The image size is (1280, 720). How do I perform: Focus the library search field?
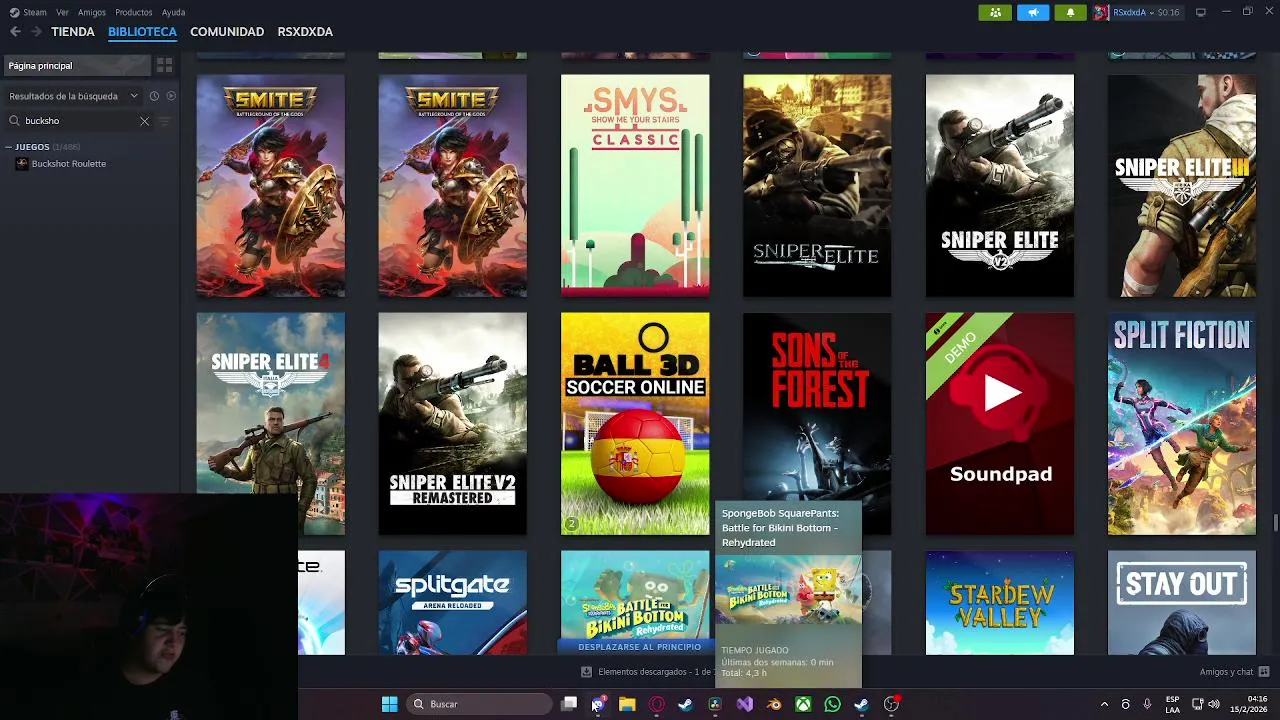click(x=80, y=121)
